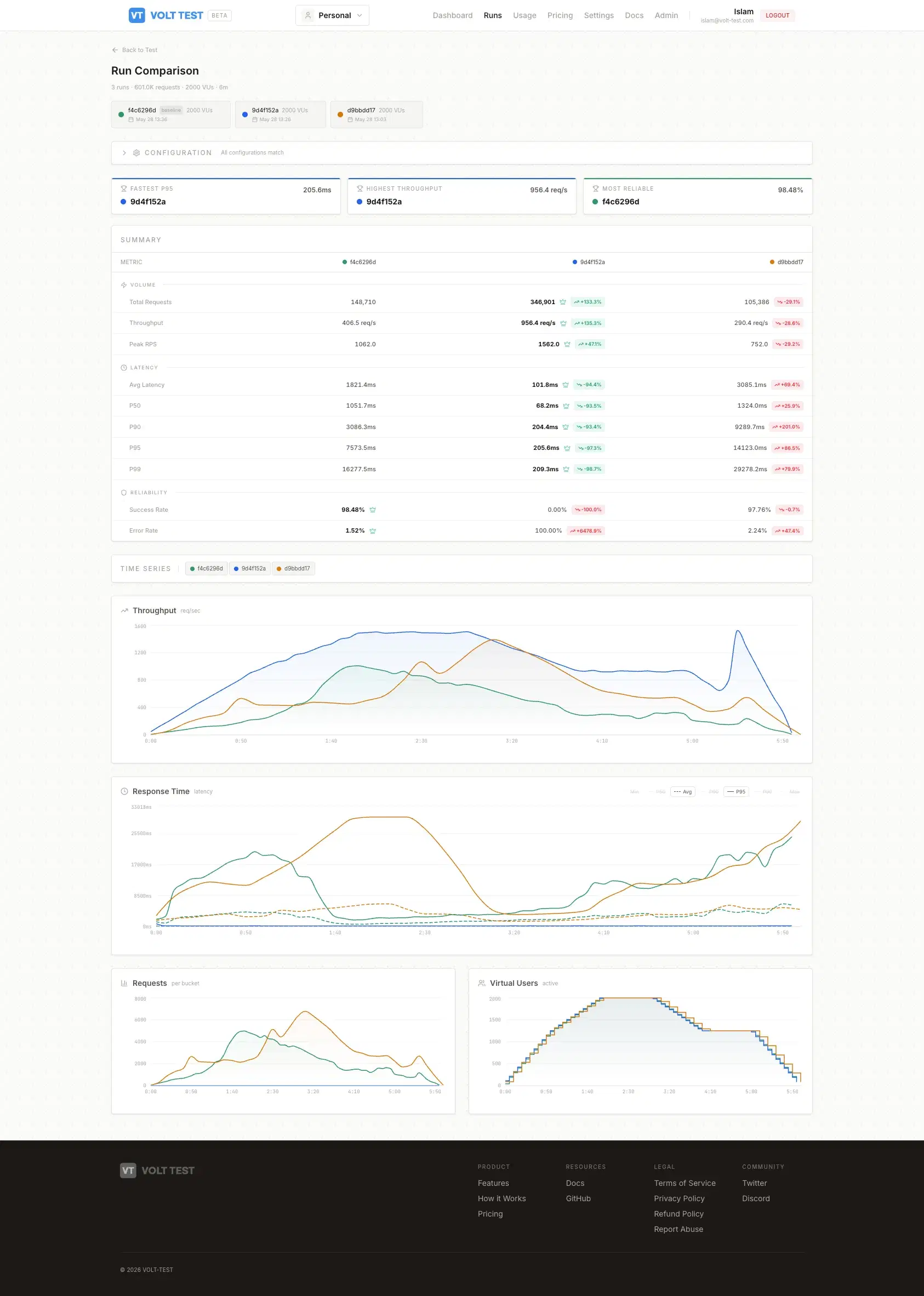The width and height of the screenshot is (924, 1296).
Task: Click the Reliability section shield icon
Action: tap(123, 493)
